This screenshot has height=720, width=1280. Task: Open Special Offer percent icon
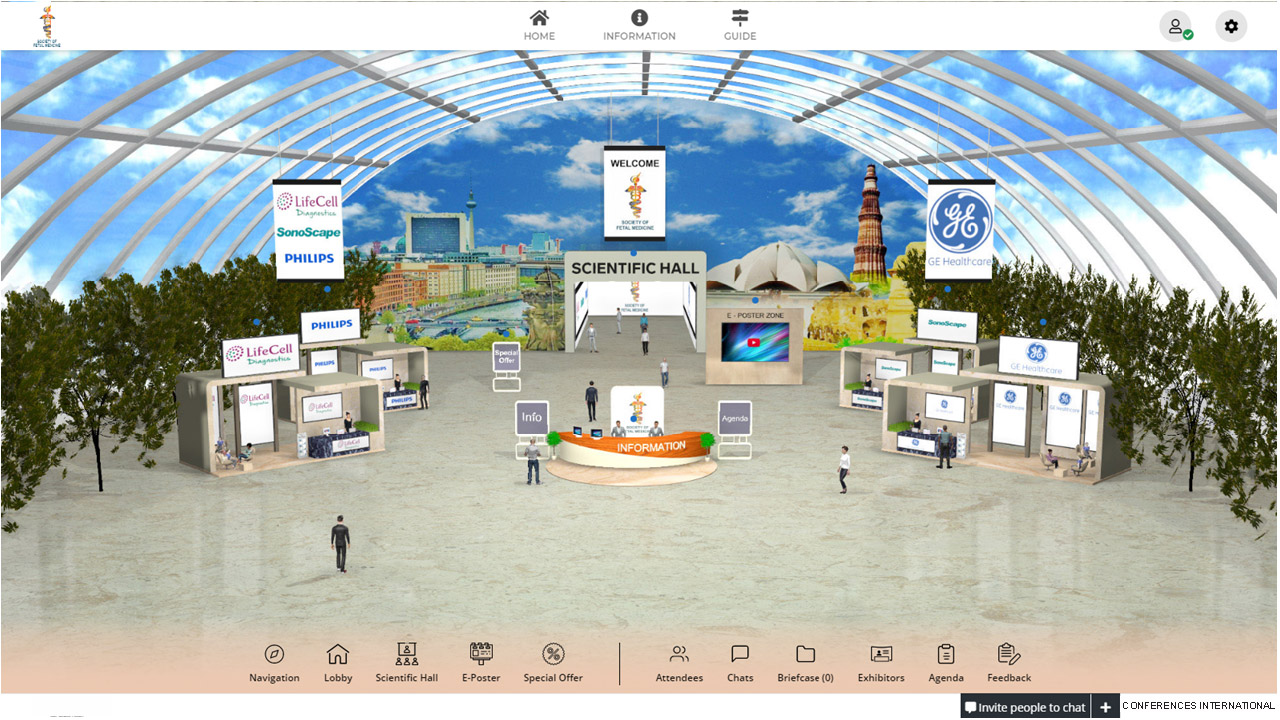pyautogui.click(x=553, y=664)
